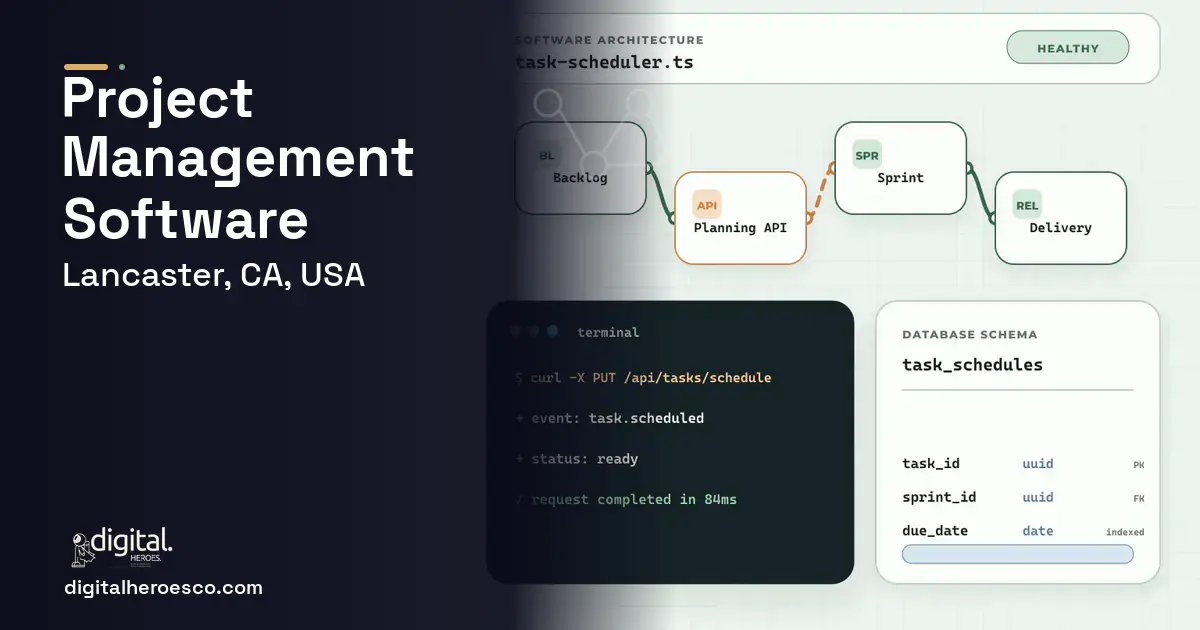This screenshot has width=1200, height=630.
Task: Click the Digital Heroes logo
Action: (x=122, y=548)
